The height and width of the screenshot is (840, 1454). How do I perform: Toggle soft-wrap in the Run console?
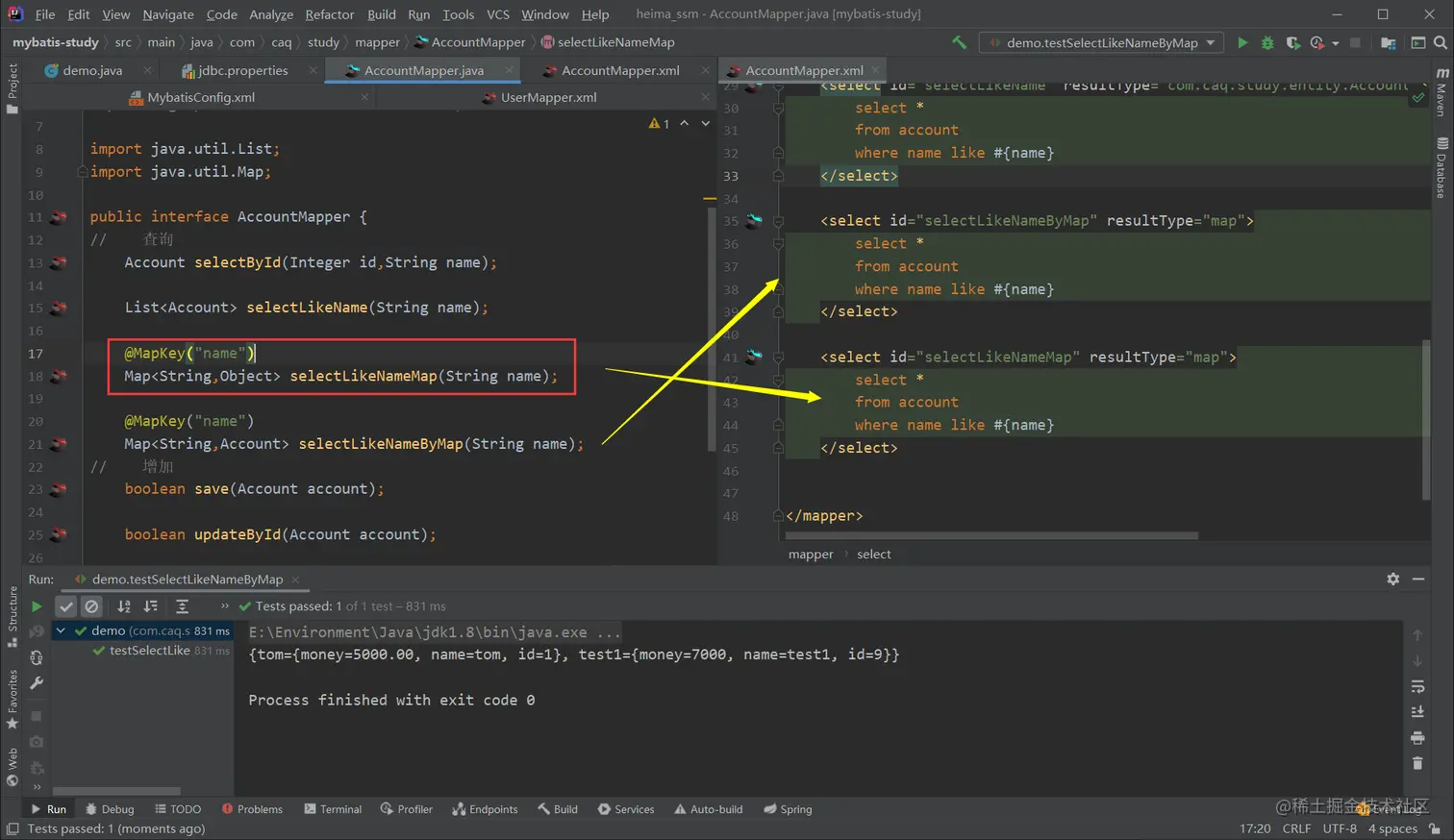(1417, 686)
